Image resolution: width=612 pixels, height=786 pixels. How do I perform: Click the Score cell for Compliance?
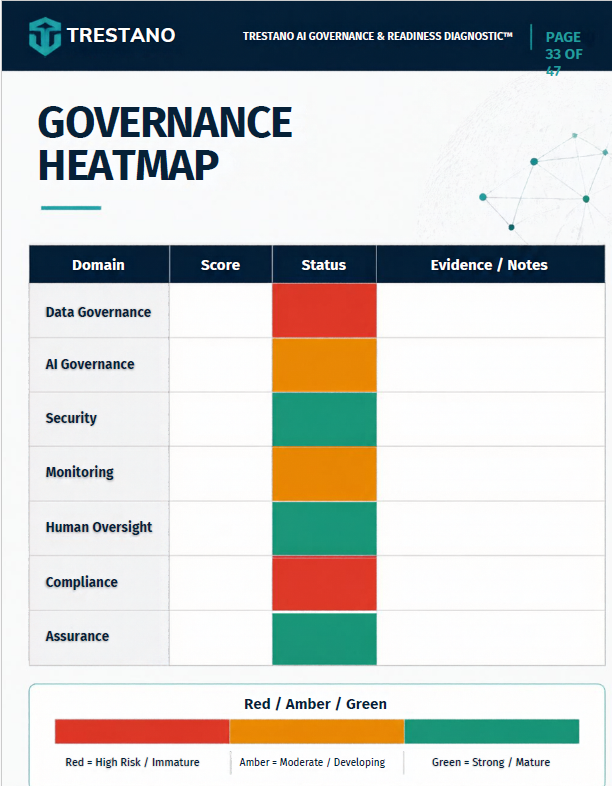pyautogui.click(x=221, y=583)
